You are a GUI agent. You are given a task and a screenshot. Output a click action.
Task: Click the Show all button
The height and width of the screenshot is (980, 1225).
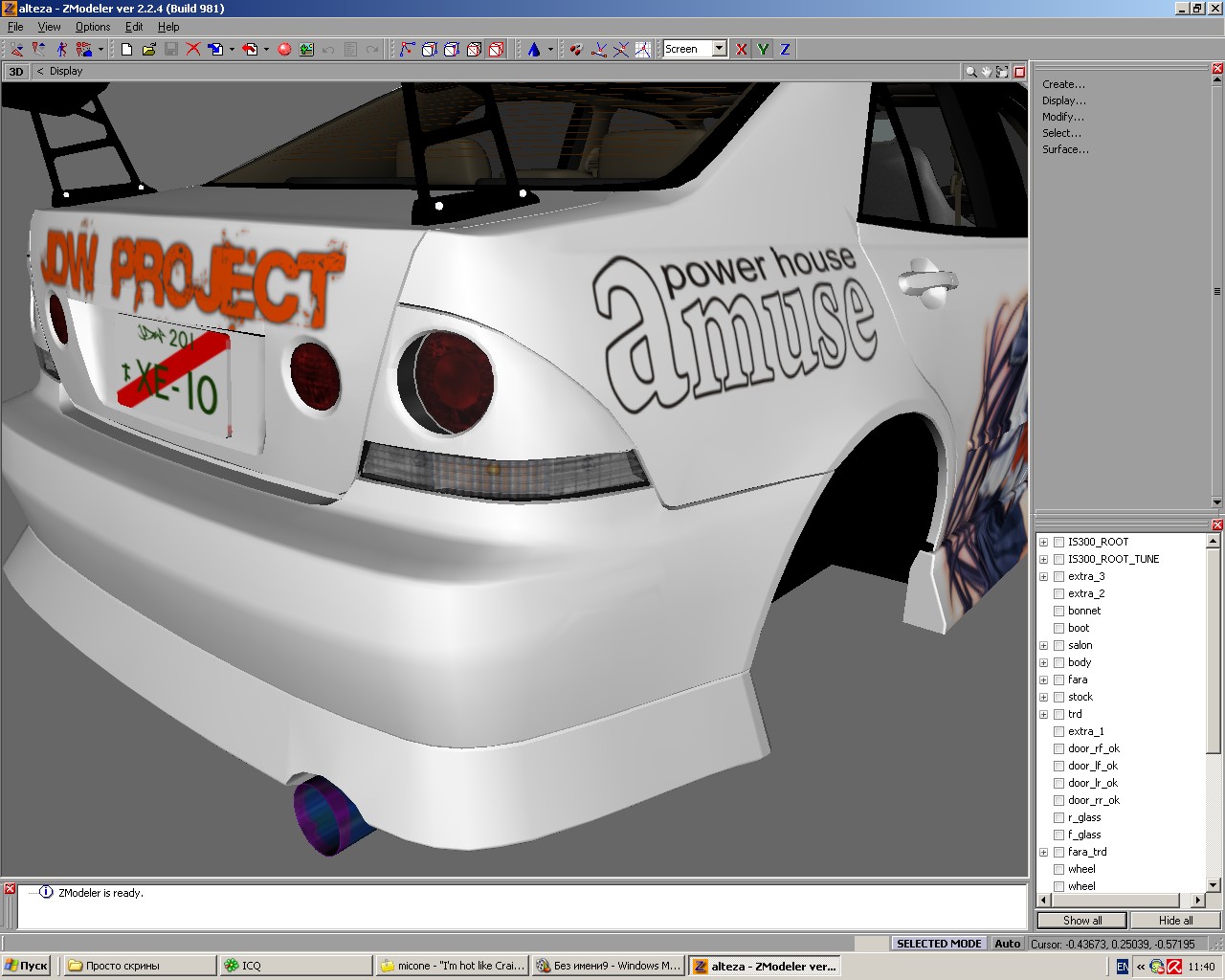1082,921
